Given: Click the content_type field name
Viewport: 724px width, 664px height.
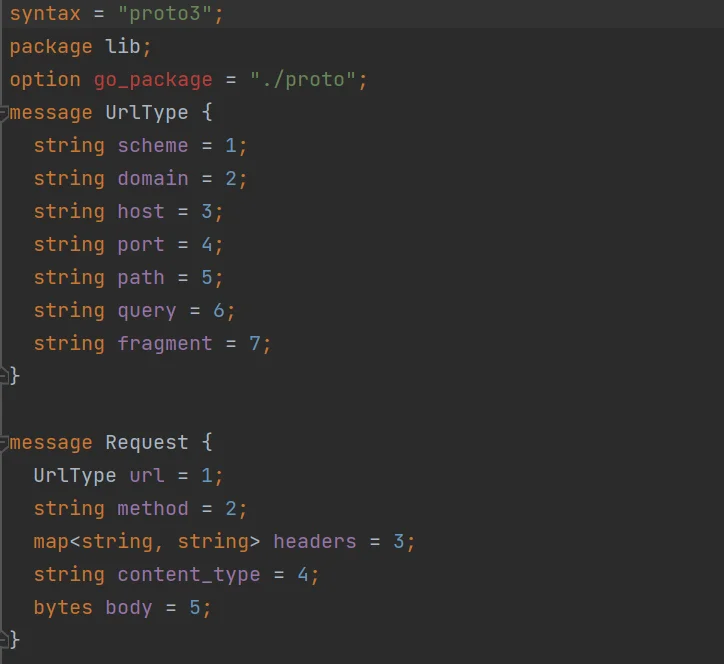Looking at the screenshot, I should click(x=189, y=575).
